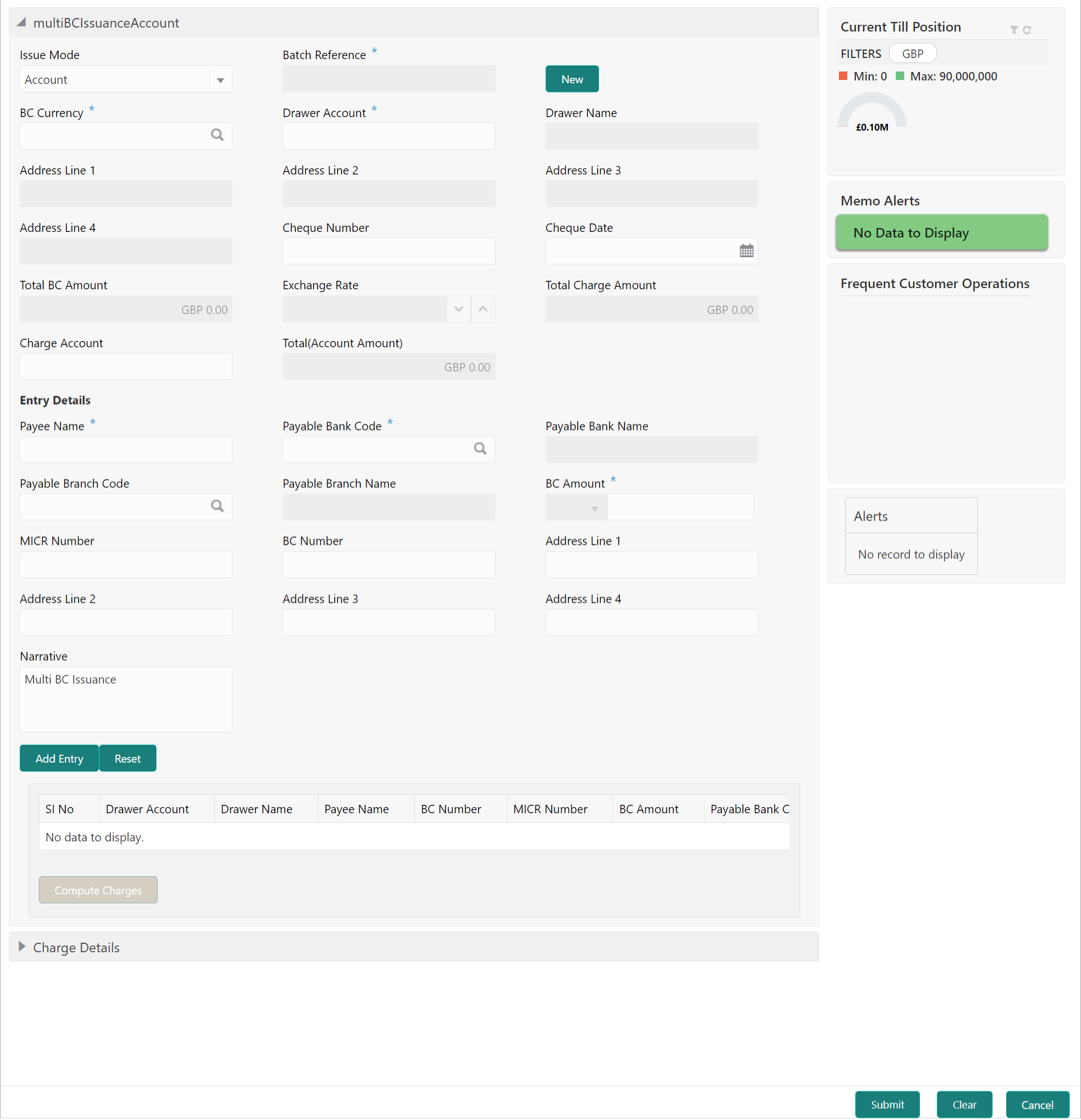Increase Exchange Rate with the up arrow

pyautogui.click(x=483, y=309)
